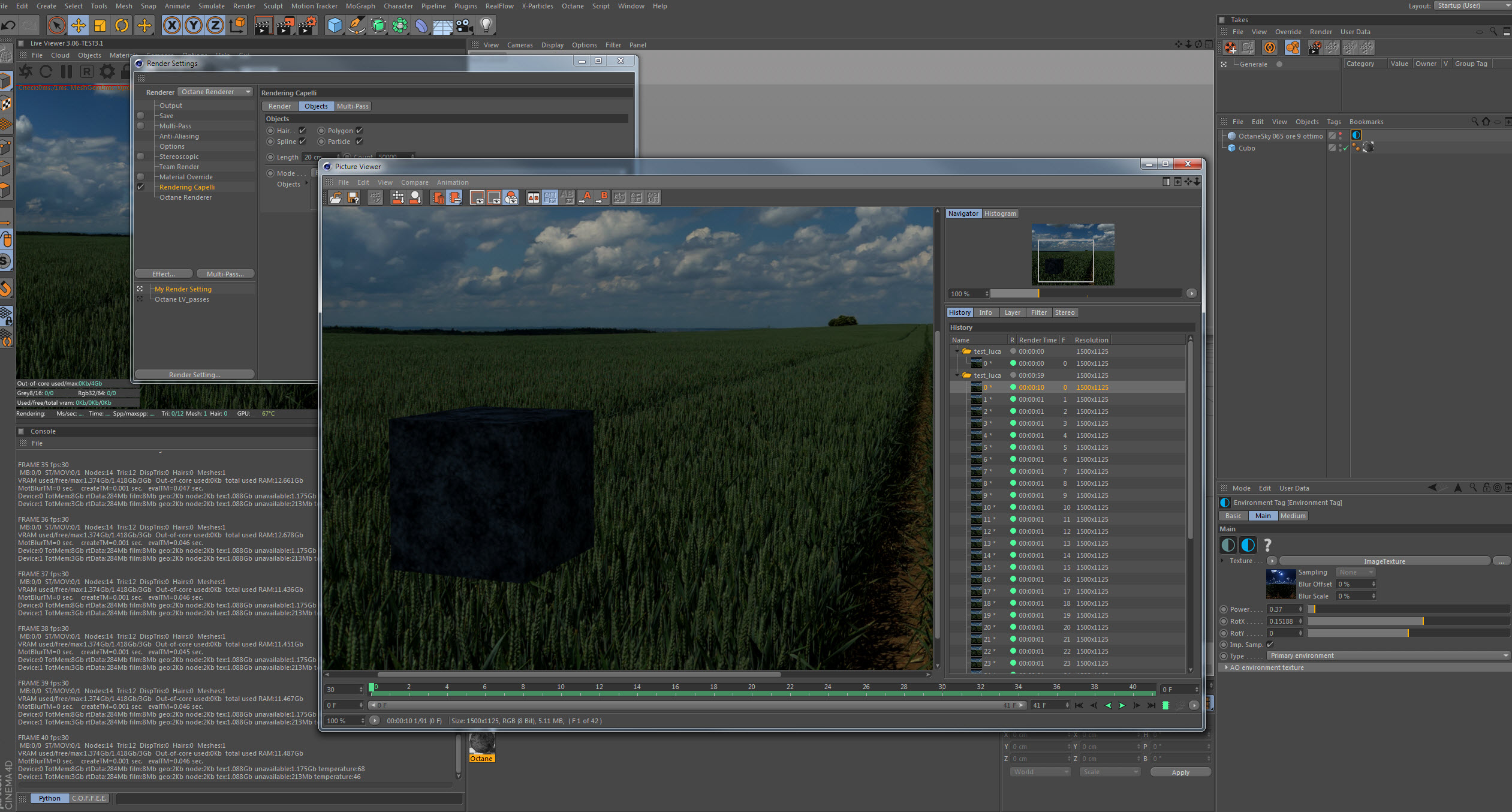Viewport: 1512px width, 812px height.
Task: Toggle Imp. Samp. checkbox
Action: pos(1270,645)
